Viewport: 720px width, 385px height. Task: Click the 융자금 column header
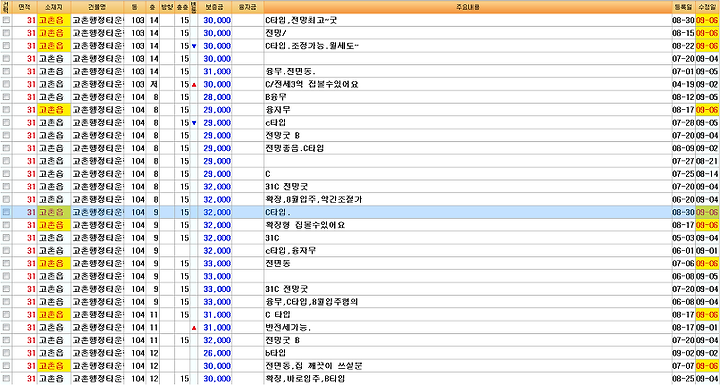(x=248, y=7)
